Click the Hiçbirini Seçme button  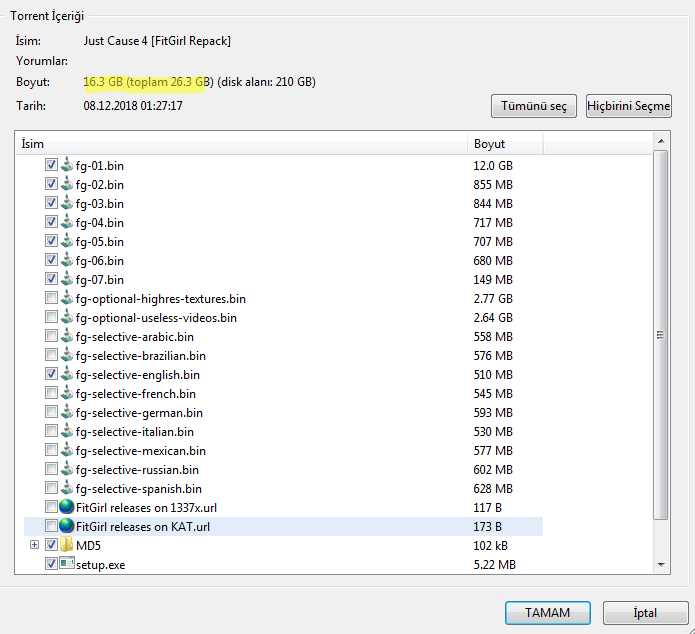629,106
